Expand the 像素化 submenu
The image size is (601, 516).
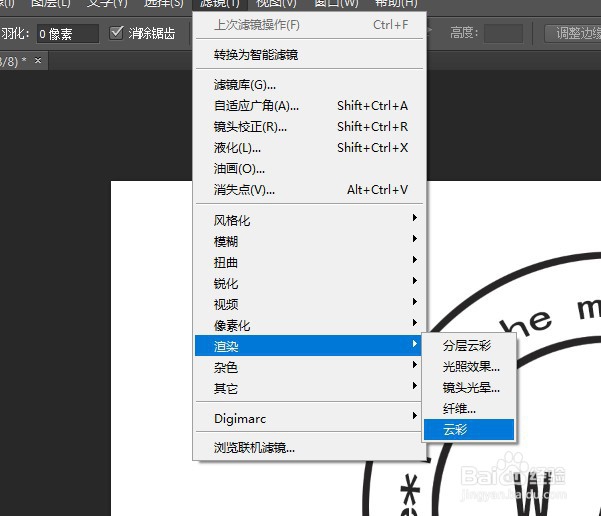309,325
